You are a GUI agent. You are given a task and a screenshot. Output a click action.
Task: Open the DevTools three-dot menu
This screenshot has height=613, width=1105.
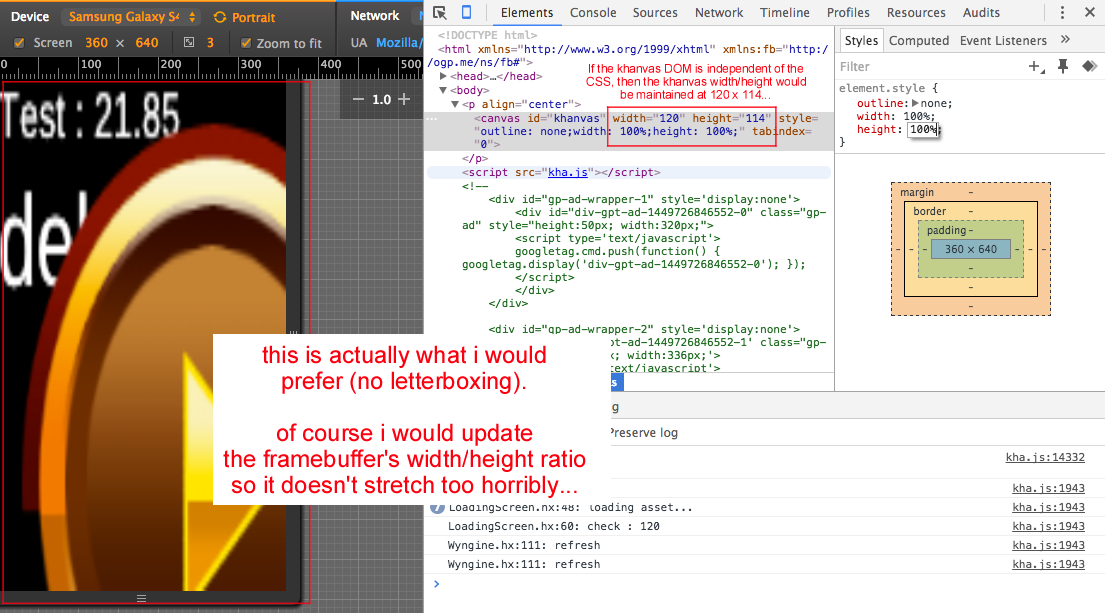1062,13
